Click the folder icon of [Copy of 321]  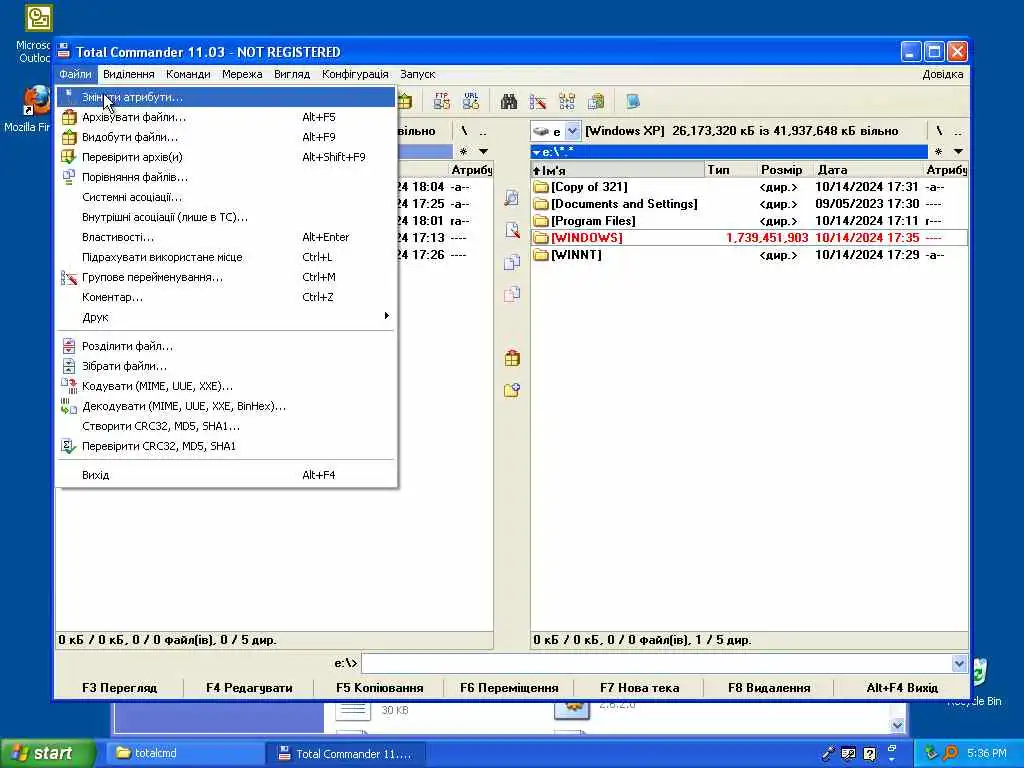541,187
